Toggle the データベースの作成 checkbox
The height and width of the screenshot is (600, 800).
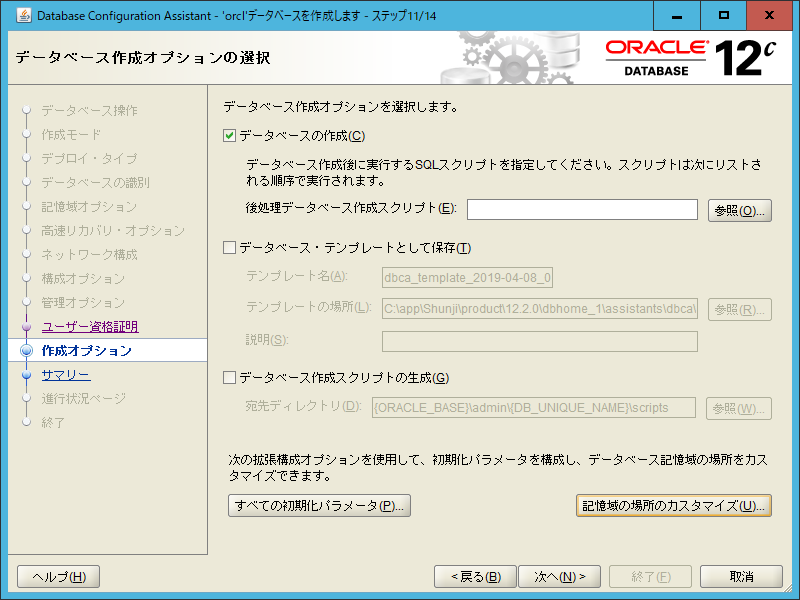(230, 136)
